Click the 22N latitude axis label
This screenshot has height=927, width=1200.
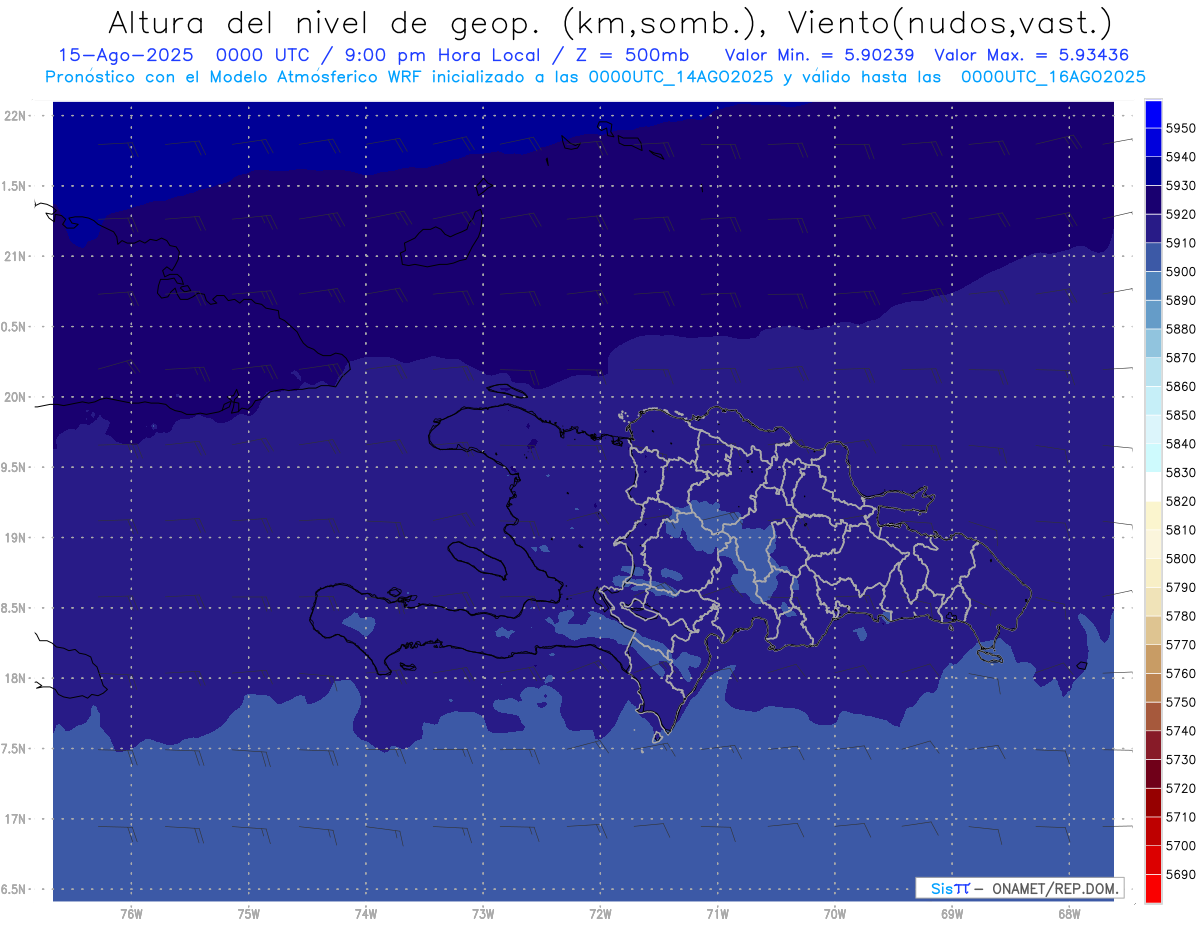click(x=14, y=115)
